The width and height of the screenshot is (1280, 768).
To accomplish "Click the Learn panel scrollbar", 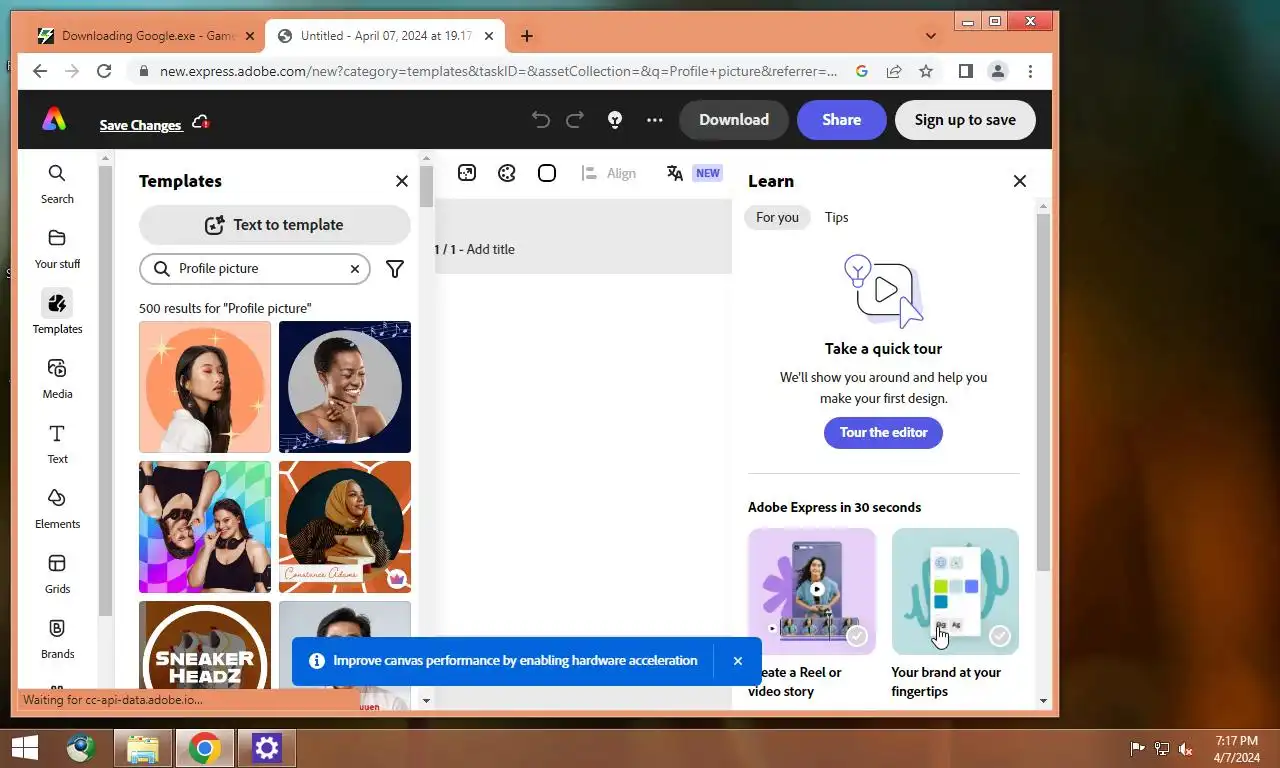I will coord(1043,393).
